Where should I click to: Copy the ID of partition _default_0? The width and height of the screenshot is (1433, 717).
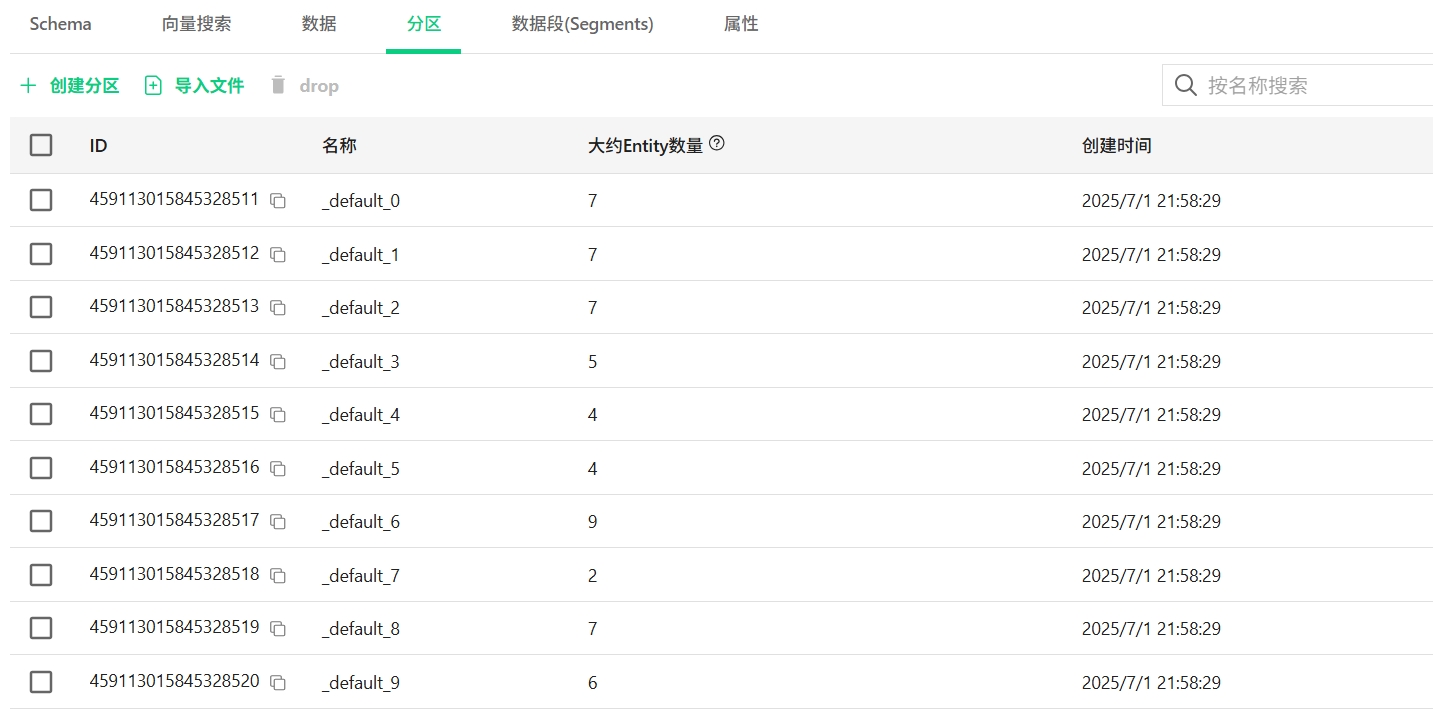pos(278,201)
